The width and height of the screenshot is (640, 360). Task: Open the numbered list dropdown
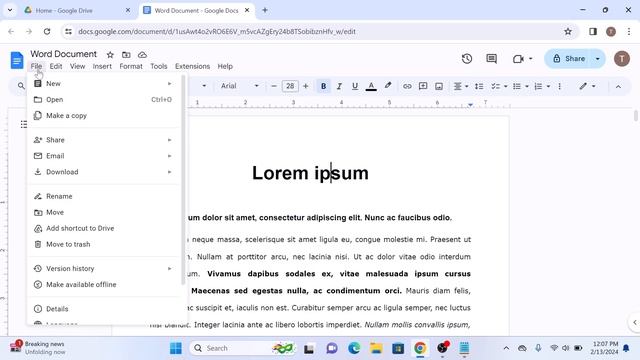point(542,86)
